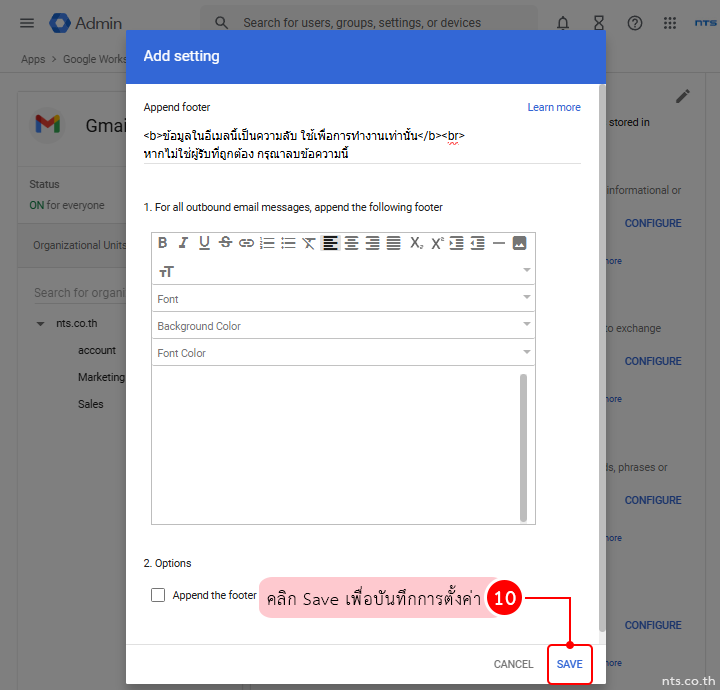Image resolution: width=720 pixels, height=690 pixels.
Task: Click the Gmail logo icon
Action: pos(48,124)
